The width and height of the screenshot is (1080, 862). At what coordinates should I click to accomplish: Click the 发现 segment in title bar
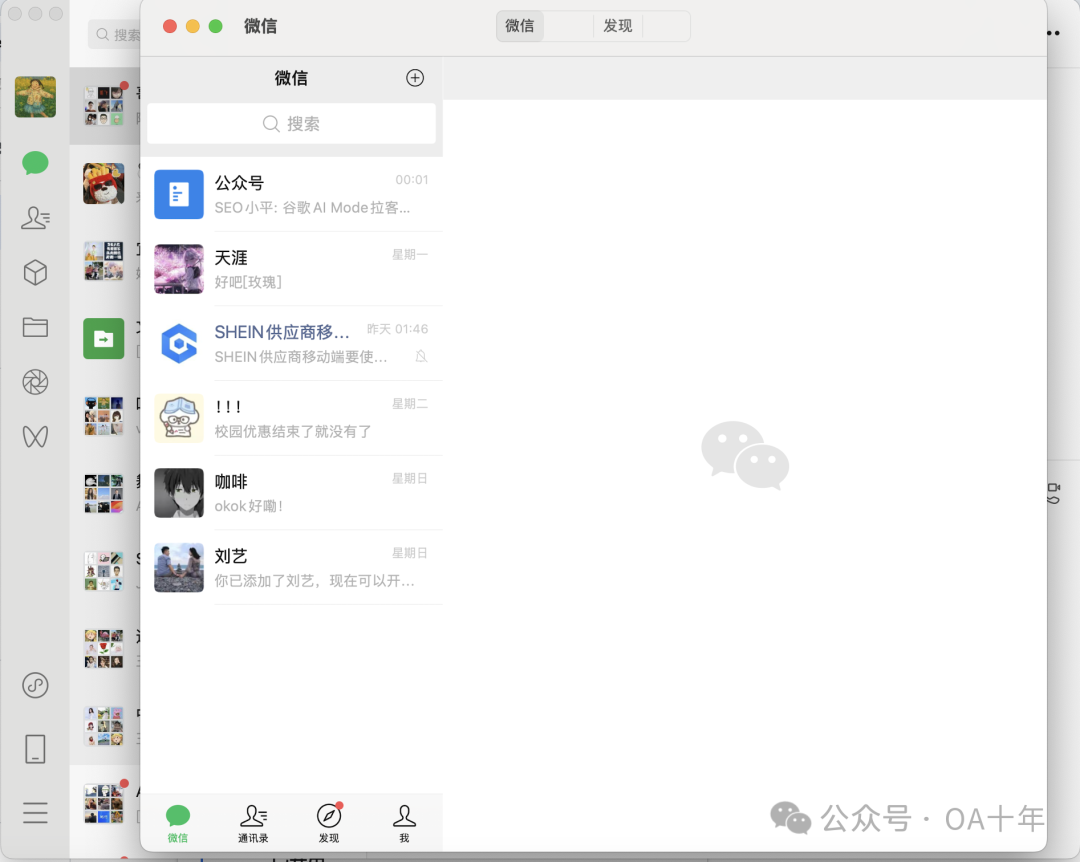[x=618, y=25]
